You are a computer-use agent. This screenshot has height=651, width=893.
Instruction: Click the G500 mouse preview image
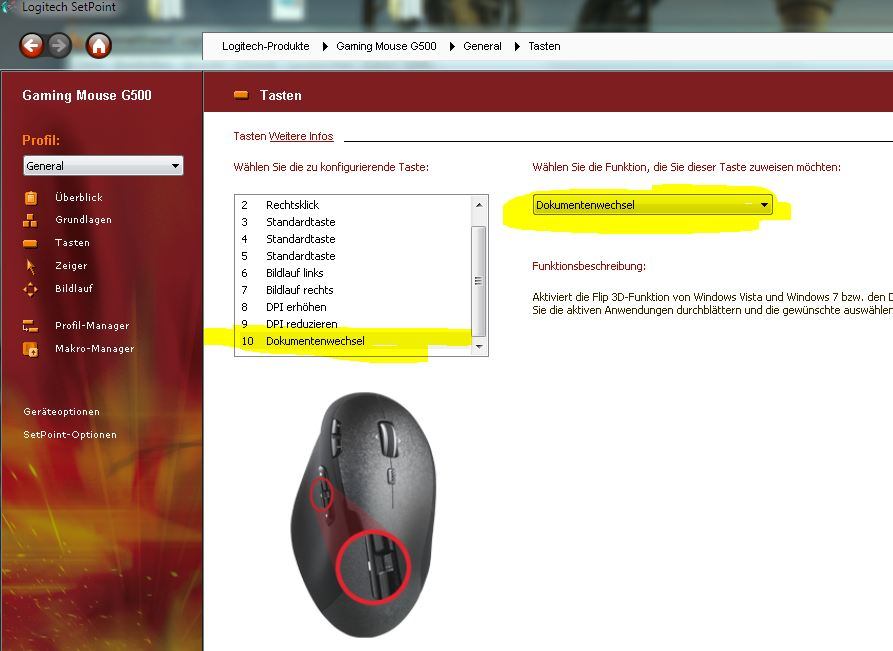[x=363, y=515]
